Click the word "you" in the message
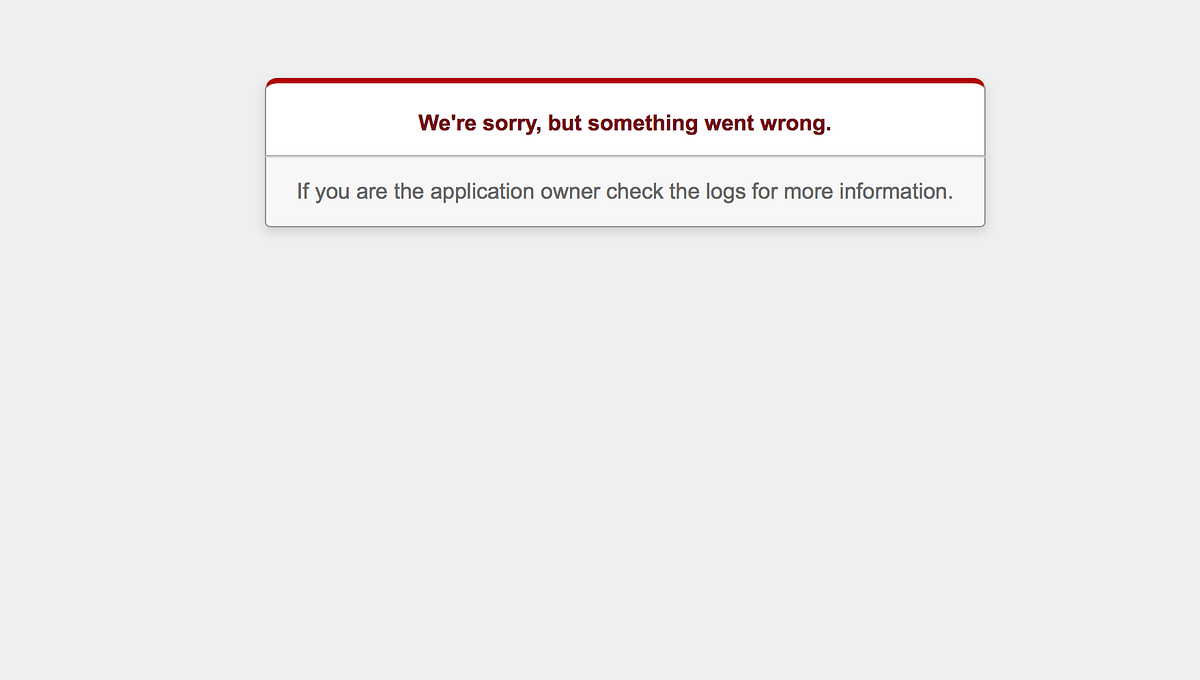Screen dimensions: 1200x680 click(333, 191)
